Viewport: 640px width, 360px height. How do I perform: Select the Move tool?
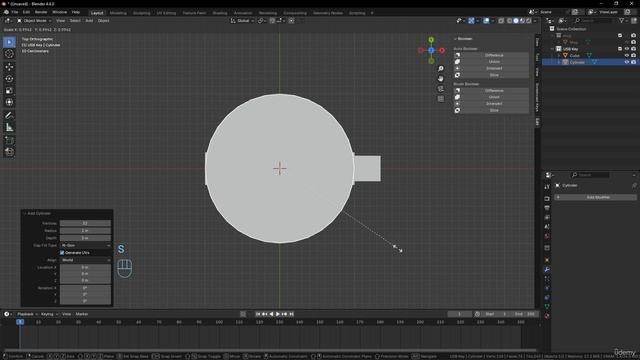(x=9, y=67)
